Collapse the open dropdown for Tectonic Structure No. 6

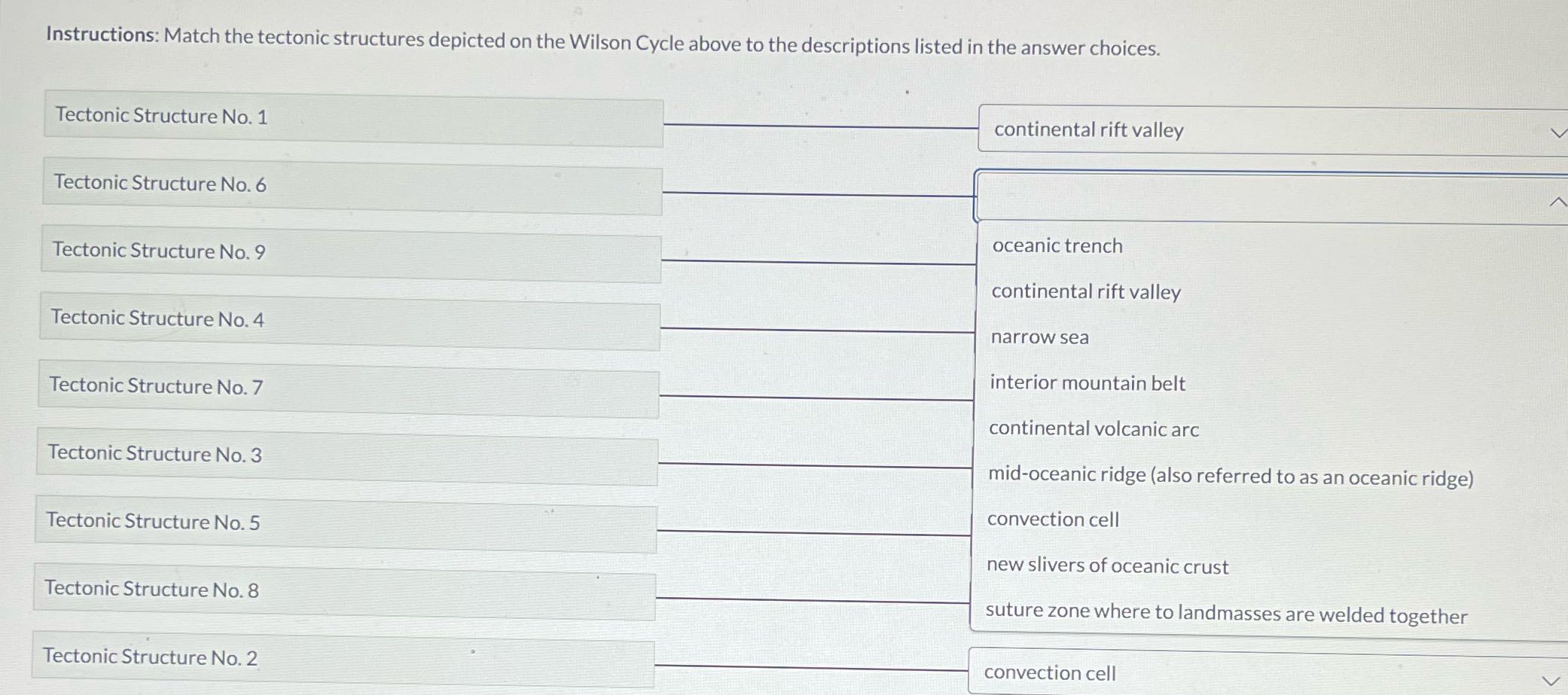(1554, 201)
